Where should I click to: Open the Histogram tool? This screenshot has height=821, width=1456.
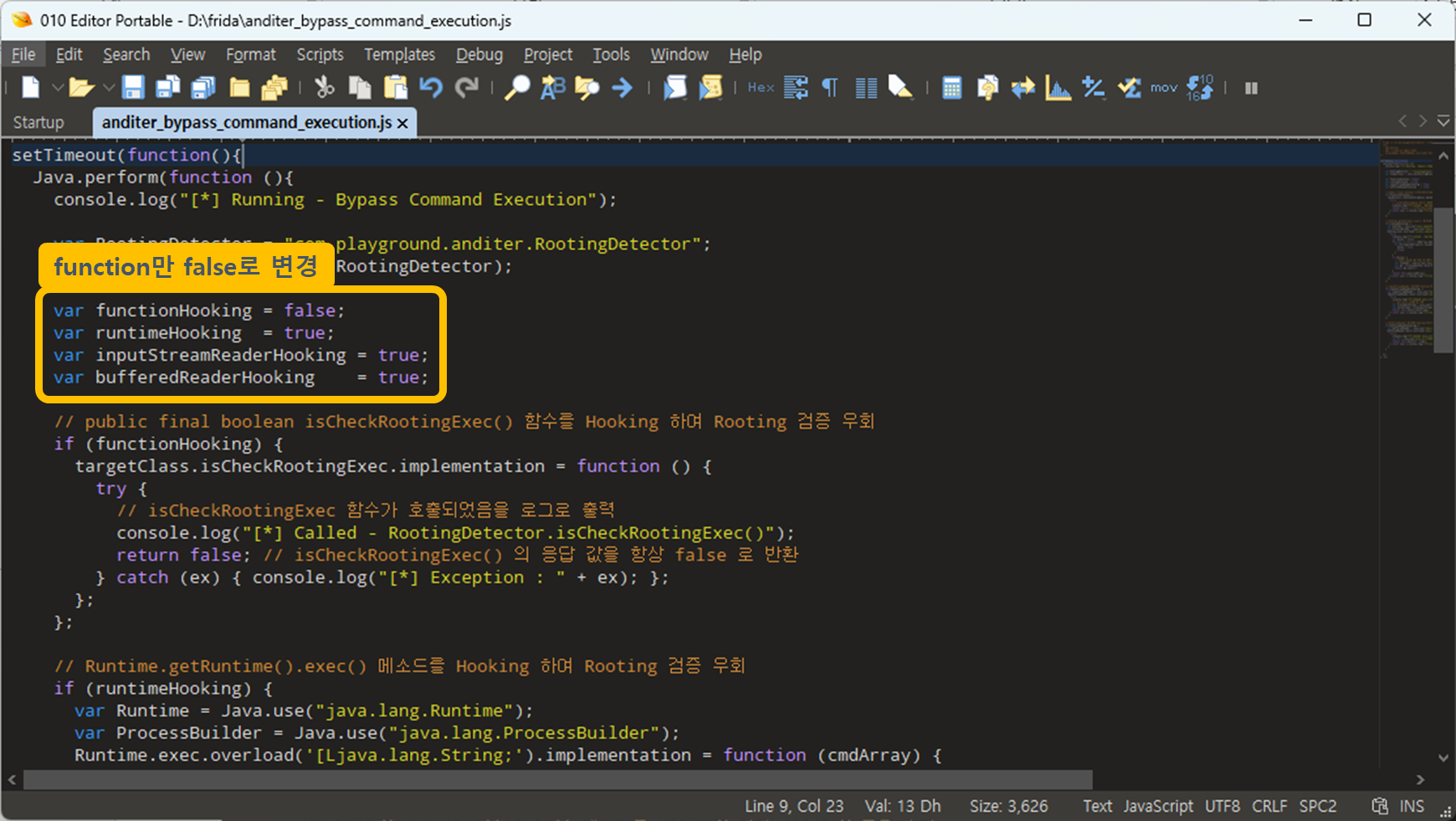(x=1058, y=87)
